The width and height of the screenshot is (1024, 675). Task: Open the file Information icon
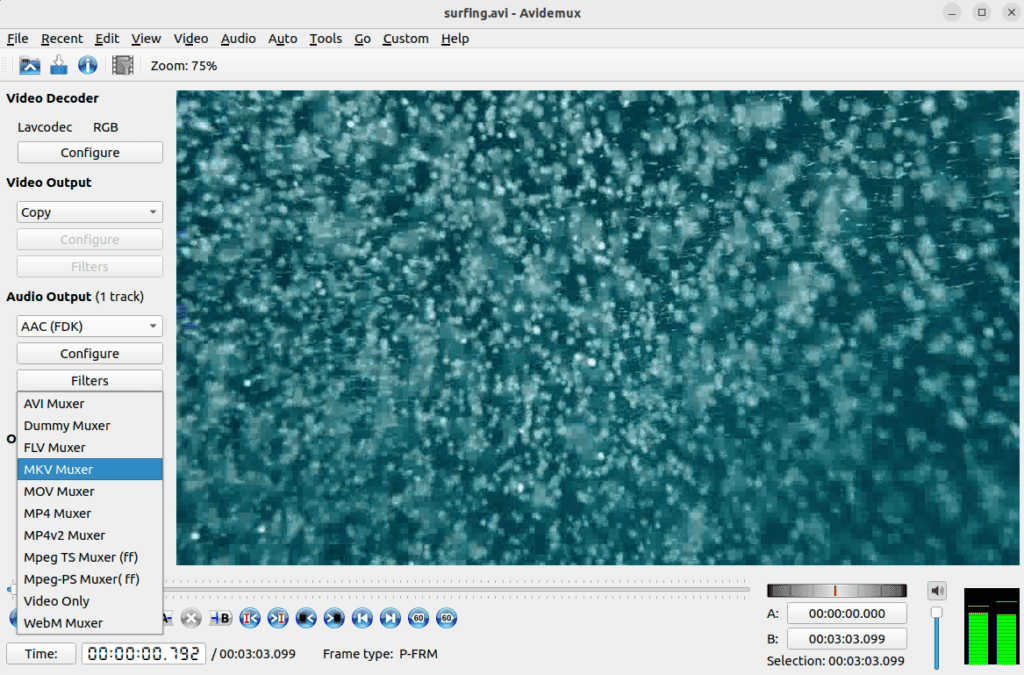88,66
